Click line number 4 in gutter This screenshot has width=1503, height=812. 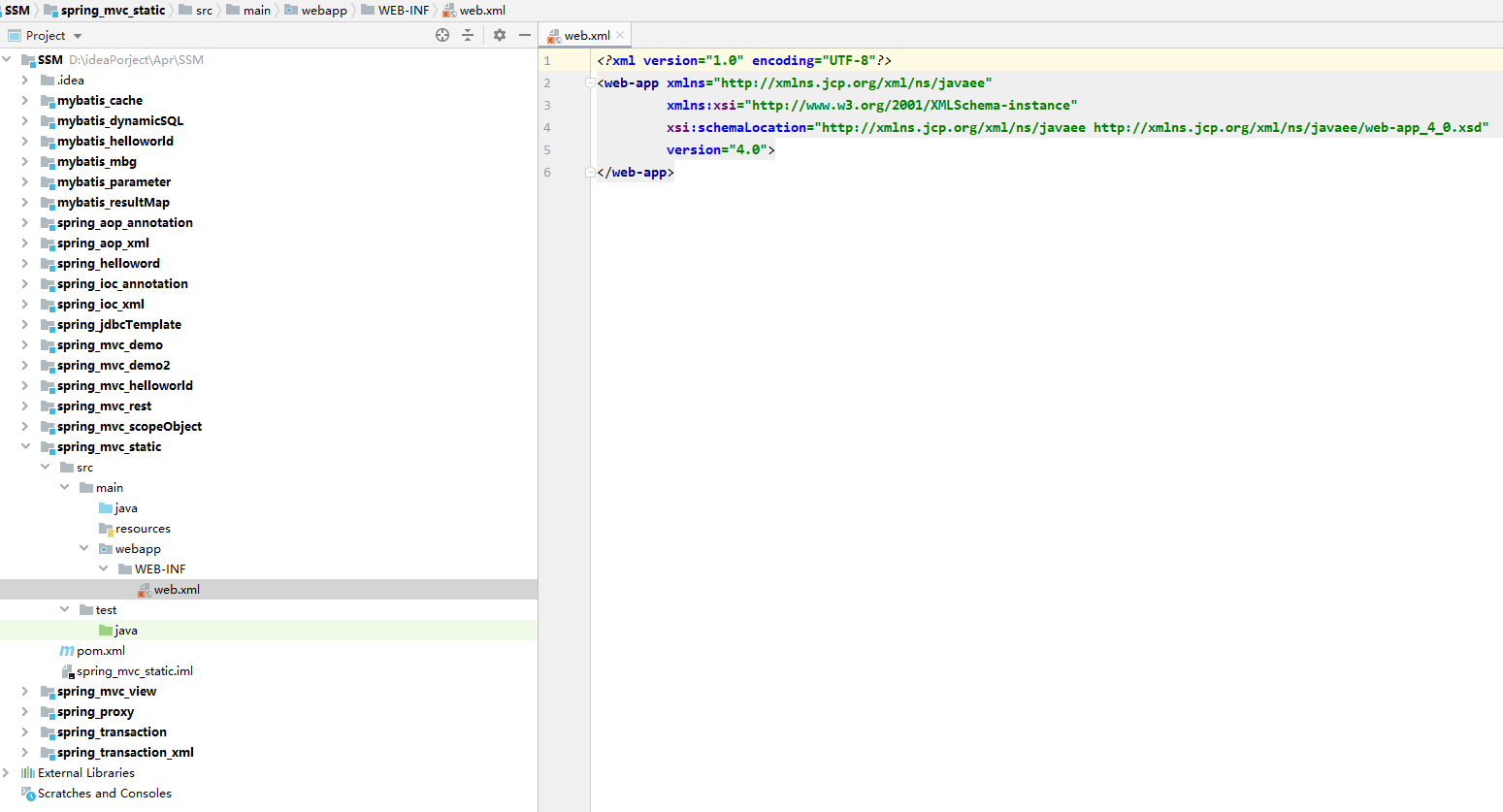point(547,127)
